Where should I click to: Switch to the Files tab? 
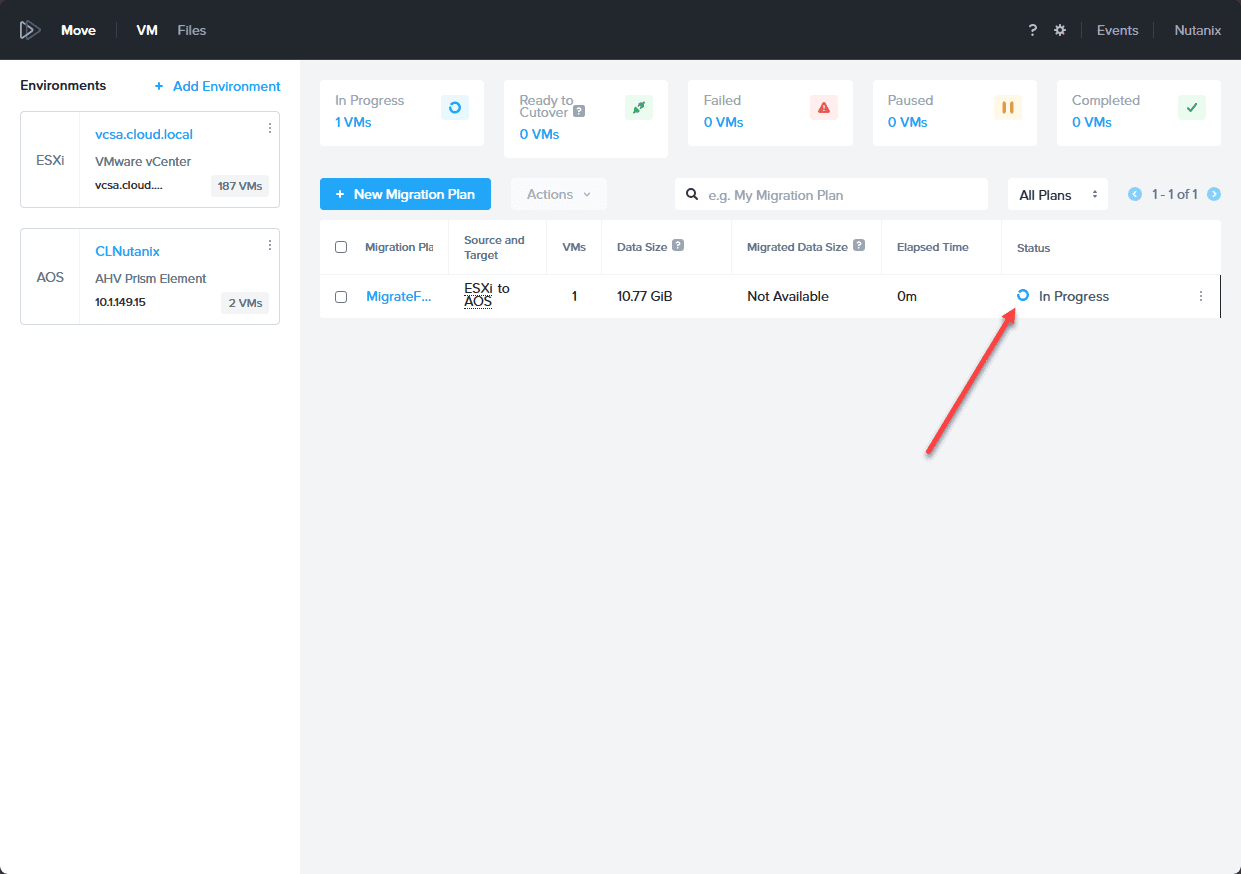point(192,30)
